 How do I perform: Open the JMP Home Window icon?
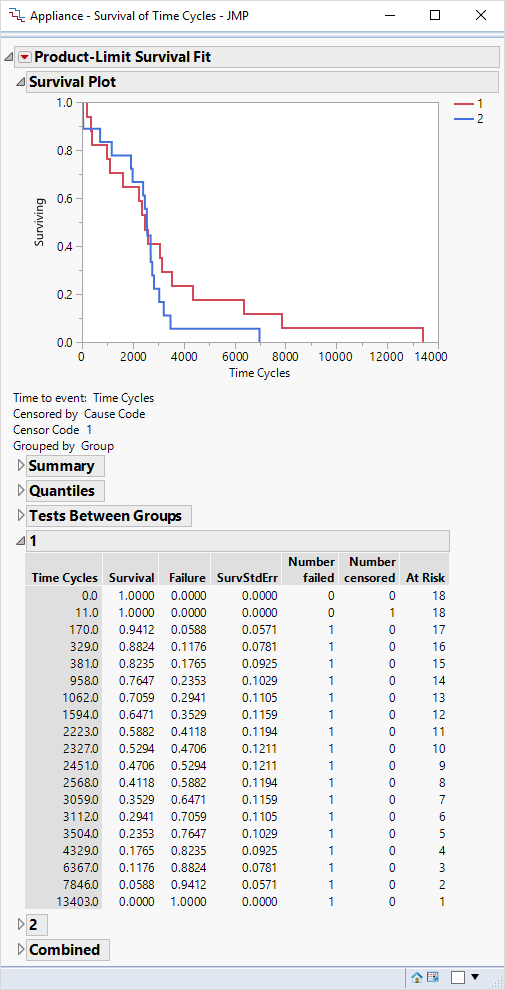(x=417, y=977)
